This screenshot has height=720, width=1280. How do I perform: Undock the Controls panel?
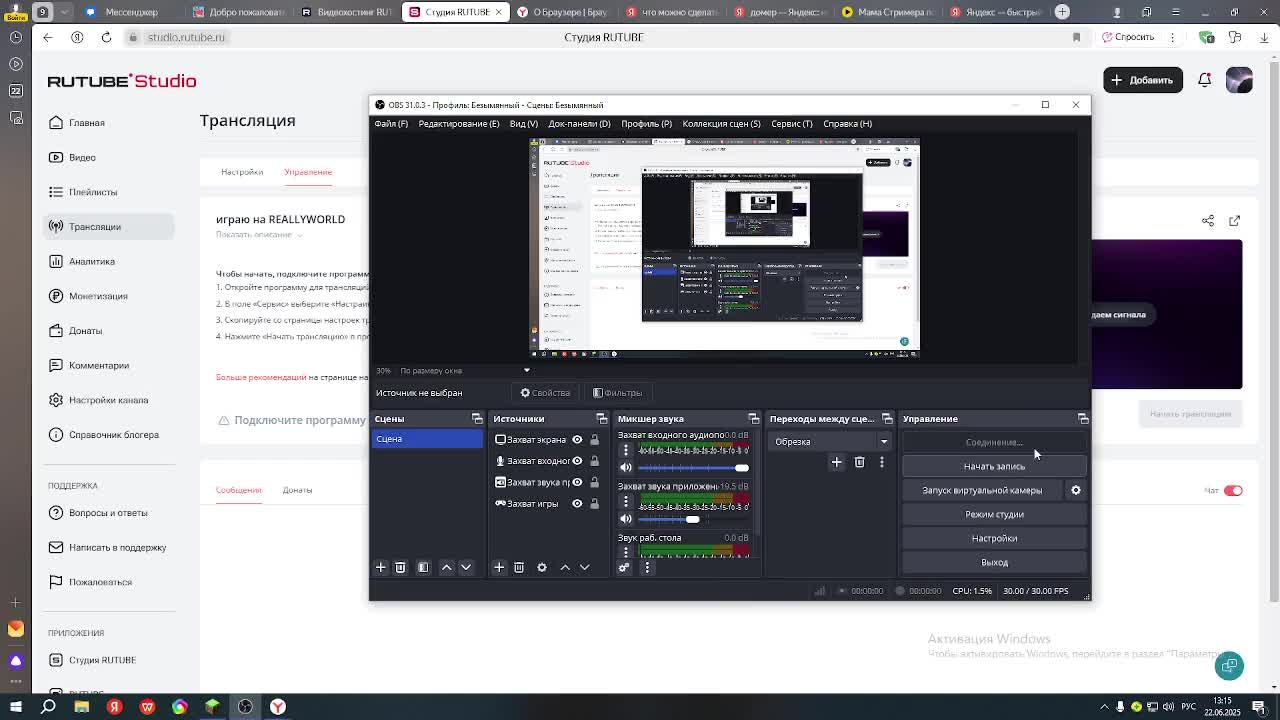(1083, 419)
